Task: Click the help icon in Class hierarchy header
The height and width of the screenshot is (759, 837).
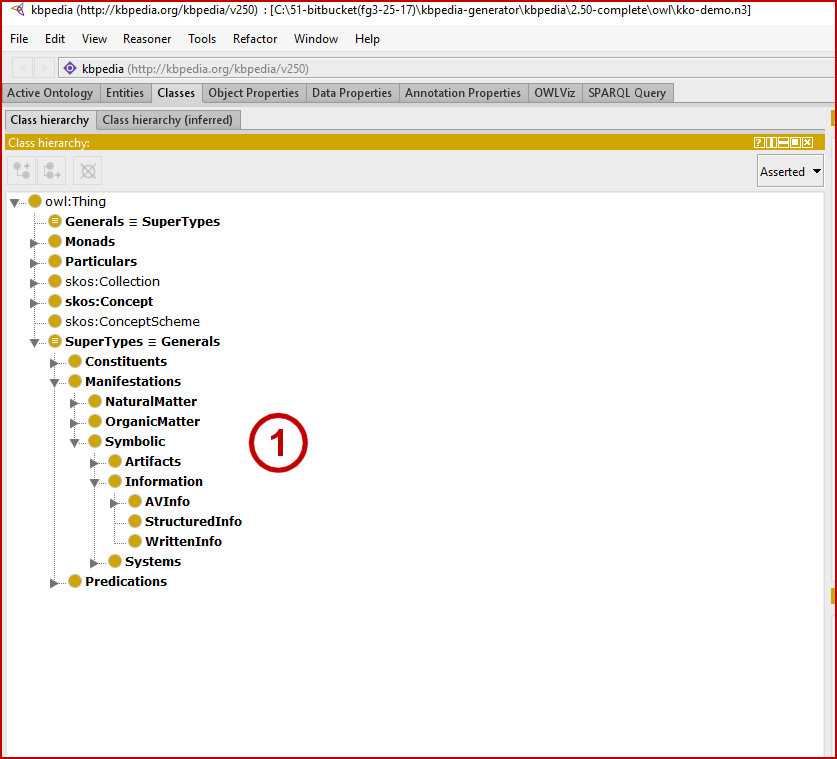Action: click(x=759, y=143)
